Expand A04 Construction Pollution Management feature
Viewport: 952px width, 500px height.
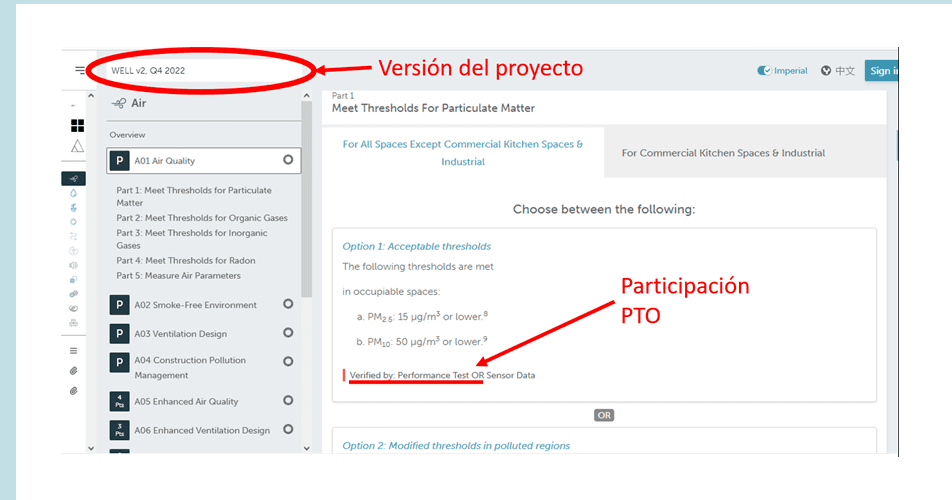click(190, 367)
